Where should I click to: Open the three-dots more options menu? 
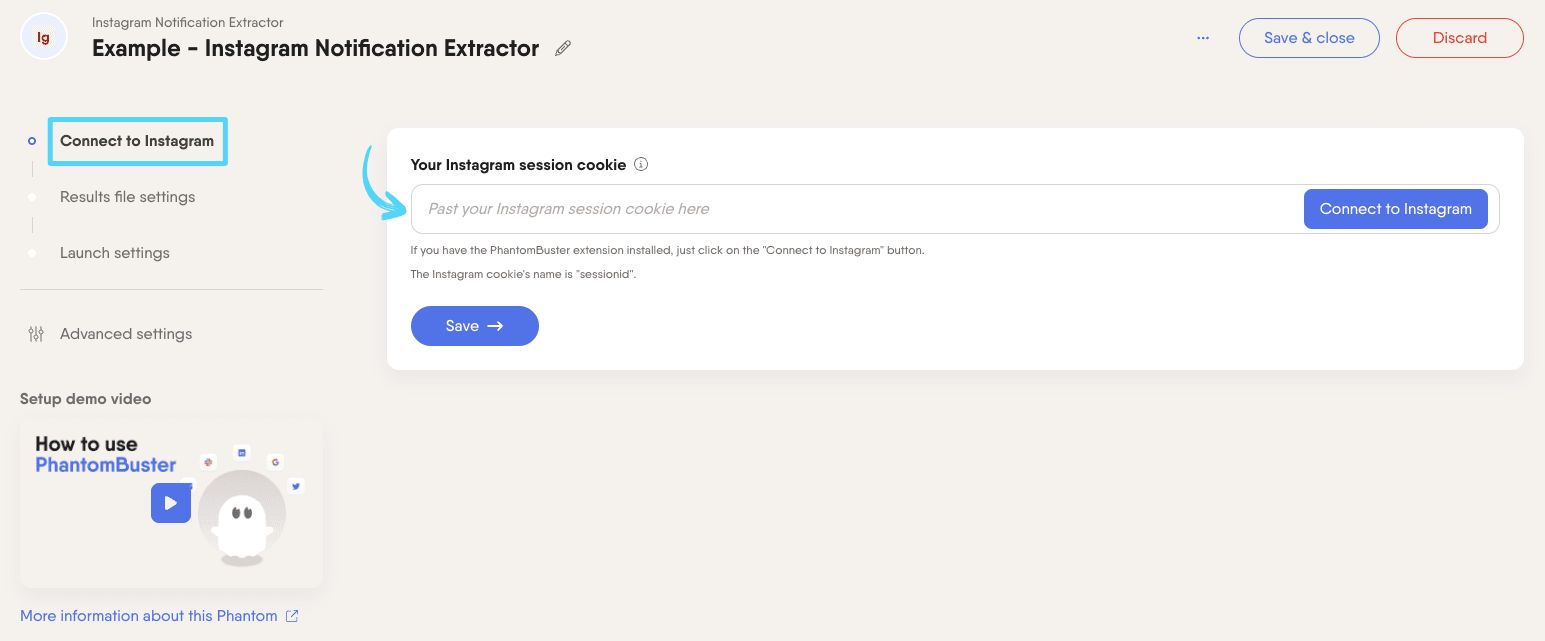coord(1203,38)
